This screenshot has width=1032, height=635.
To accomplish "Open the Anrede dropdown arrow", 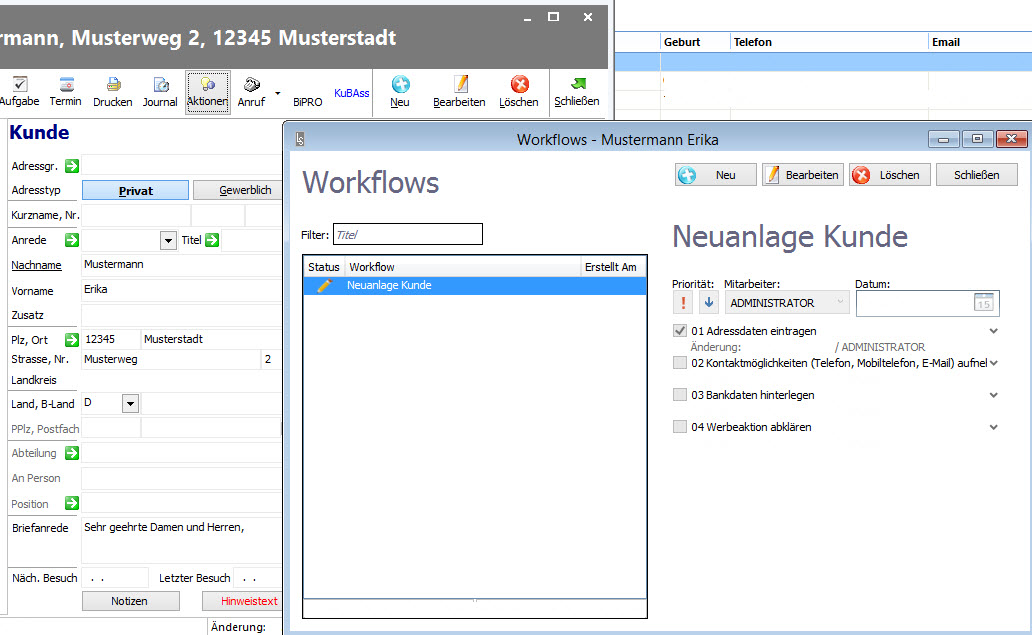I will [x=168, y=241].
